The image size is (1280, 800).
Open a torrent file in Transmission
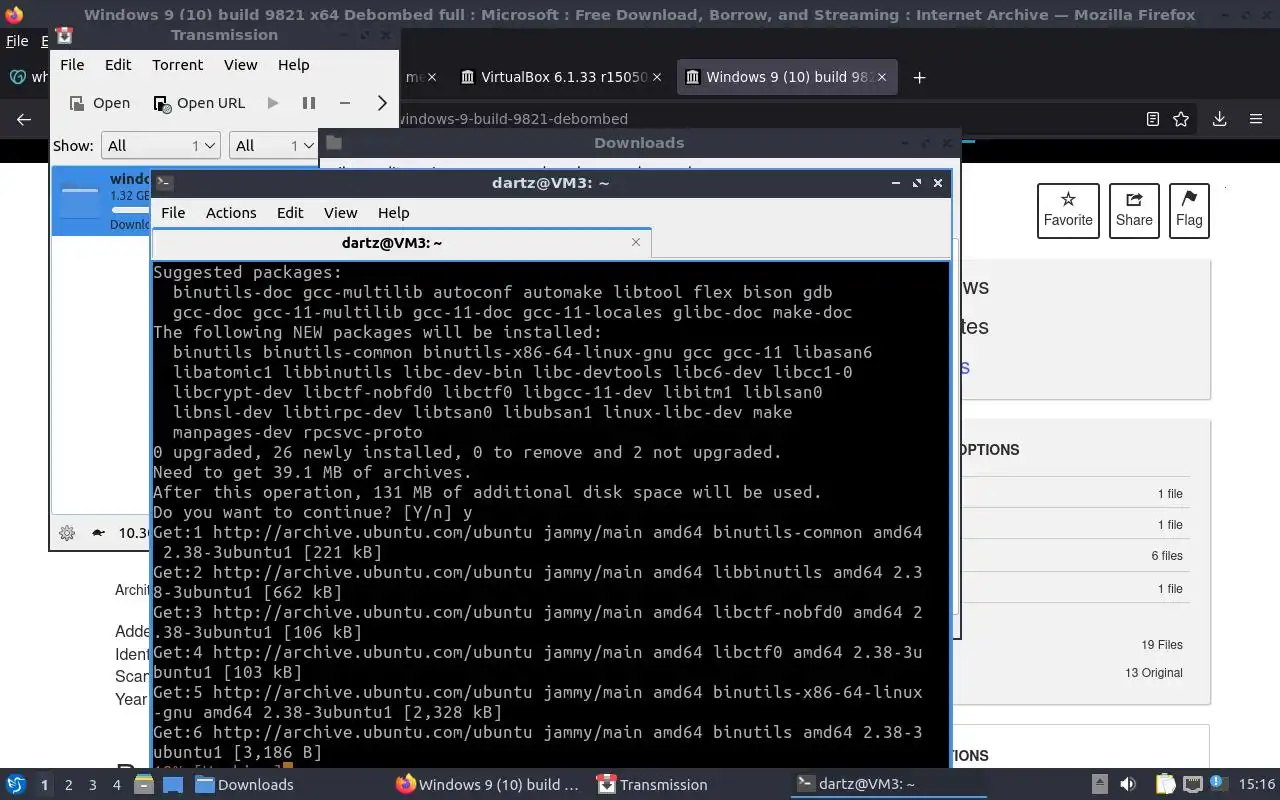pyautogui.click(x=99, y=103)
